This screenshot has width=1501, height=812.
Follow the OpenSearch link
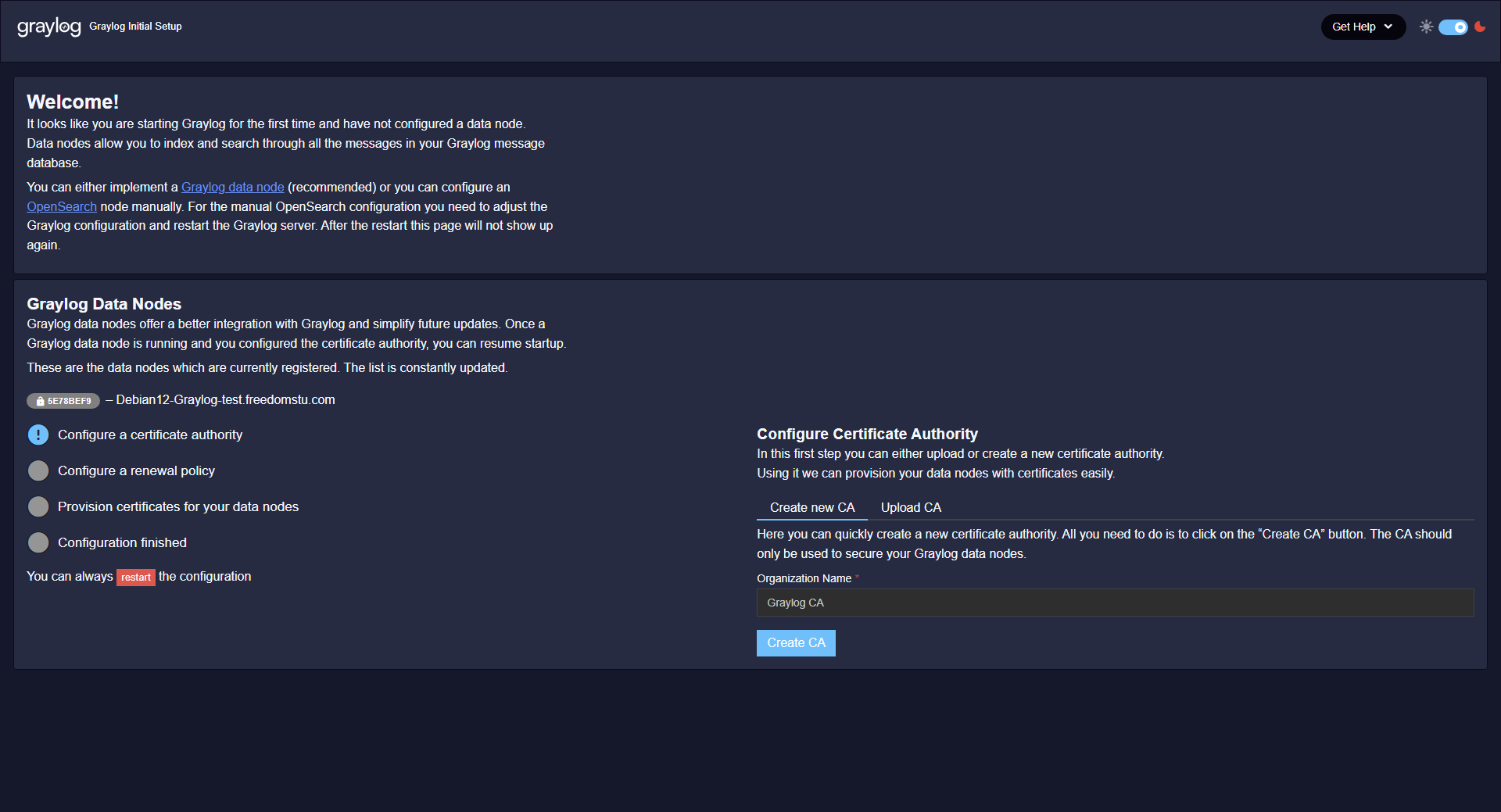point(62,207)
